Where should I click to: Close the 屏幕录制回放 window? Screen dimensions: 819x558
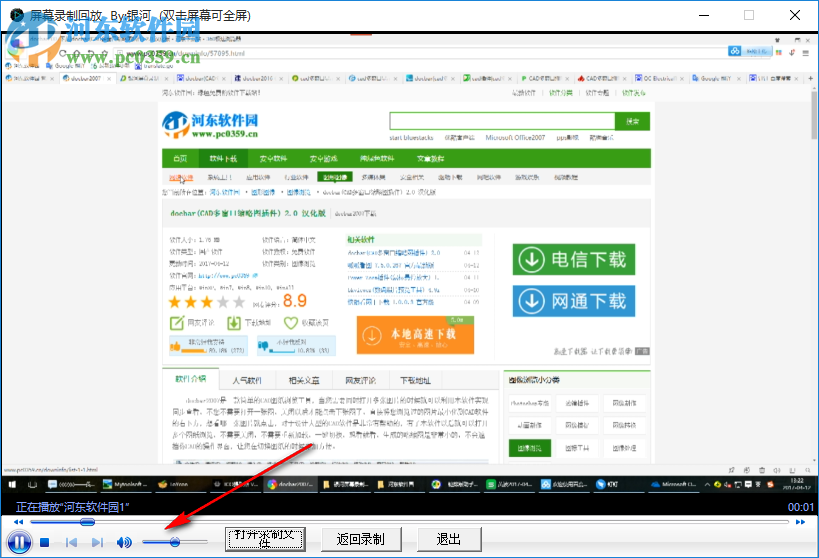pos(794,15)
